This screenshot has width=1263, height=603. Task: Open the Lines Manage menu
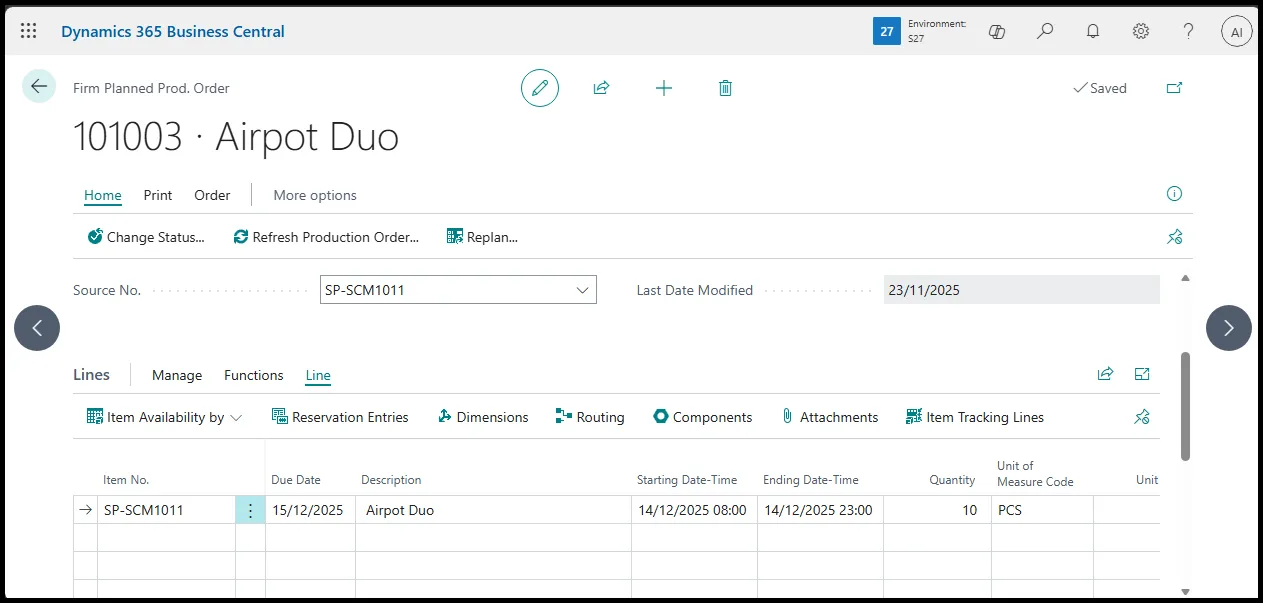click(x=177, y=375)
